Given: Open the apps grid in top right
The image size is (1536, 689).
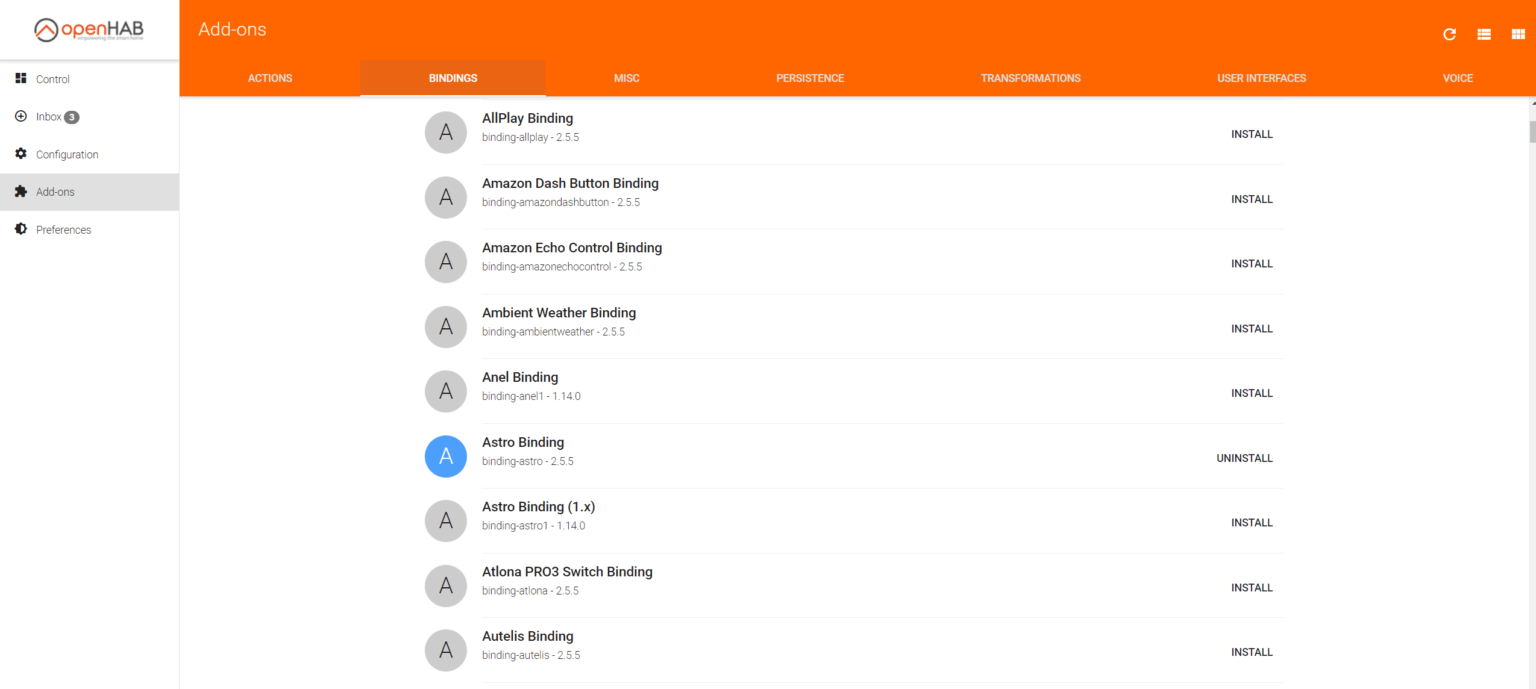Looking at the screenshot, I should coord(1518,34).
